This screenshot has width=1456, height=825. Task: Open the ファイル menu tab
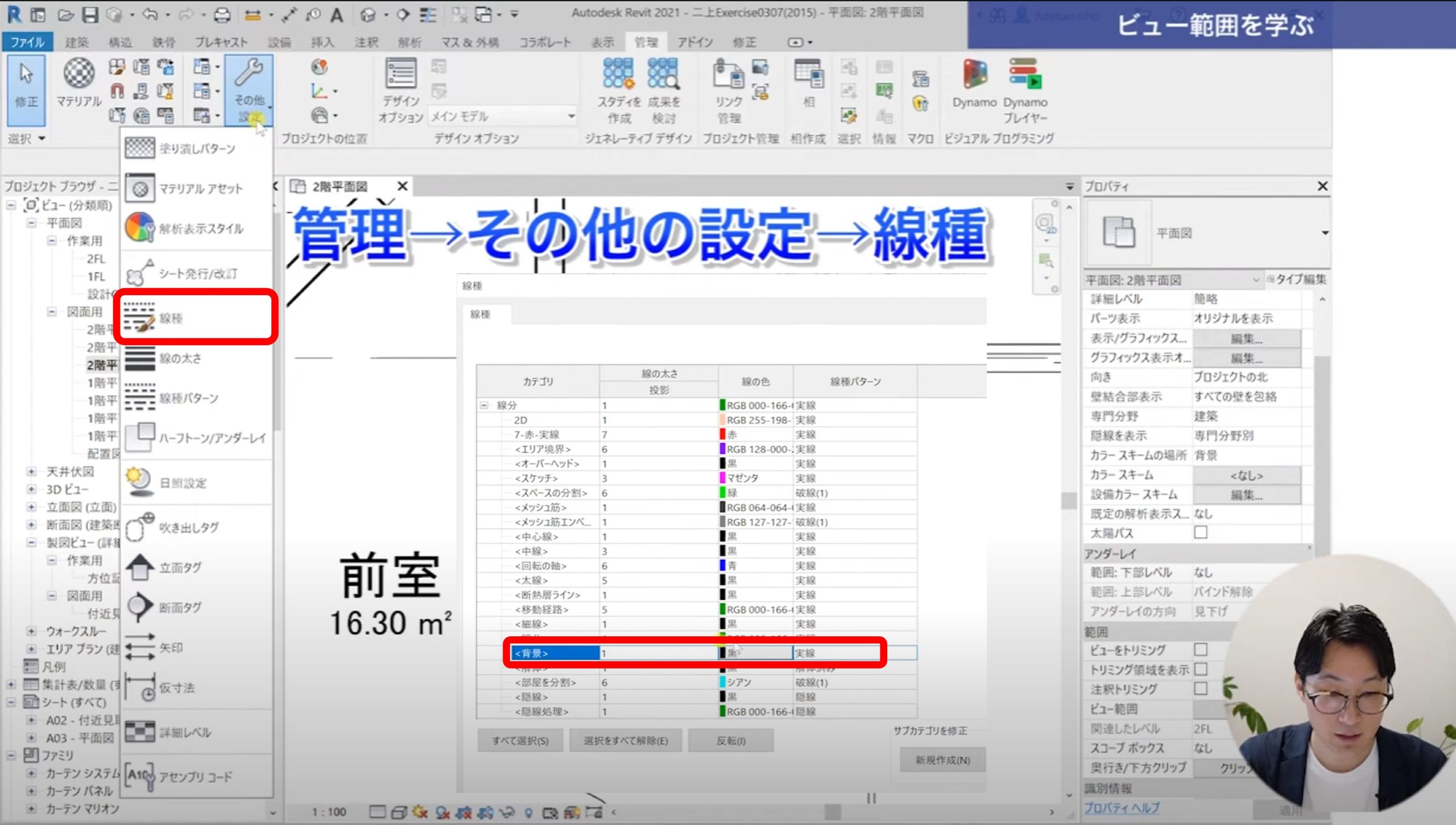coord(27,42)
